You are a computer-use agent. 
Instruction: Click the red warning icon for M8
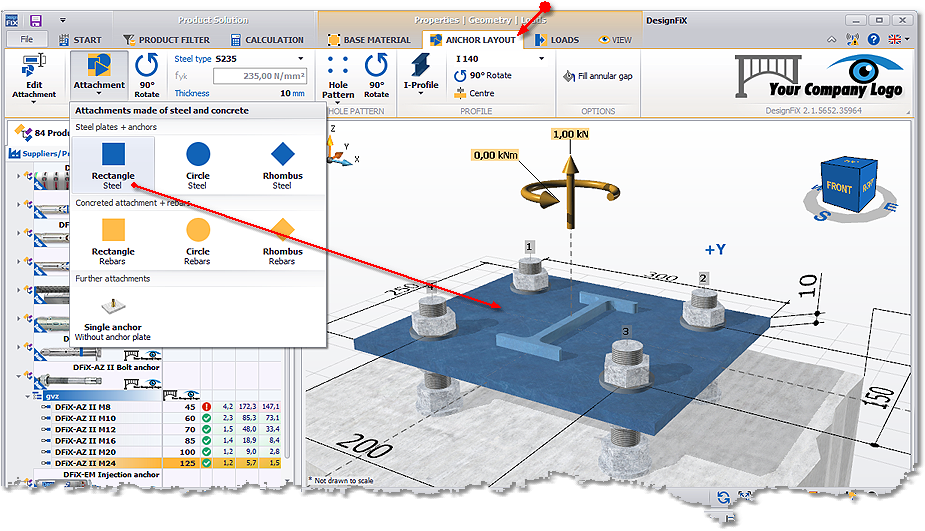206,407
